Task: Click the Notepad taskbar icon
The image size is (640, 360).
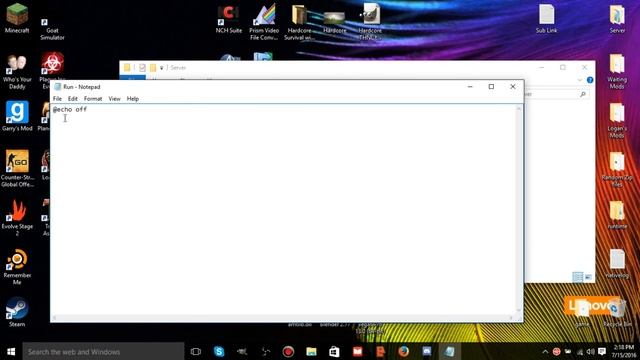Action: (449, 351)
